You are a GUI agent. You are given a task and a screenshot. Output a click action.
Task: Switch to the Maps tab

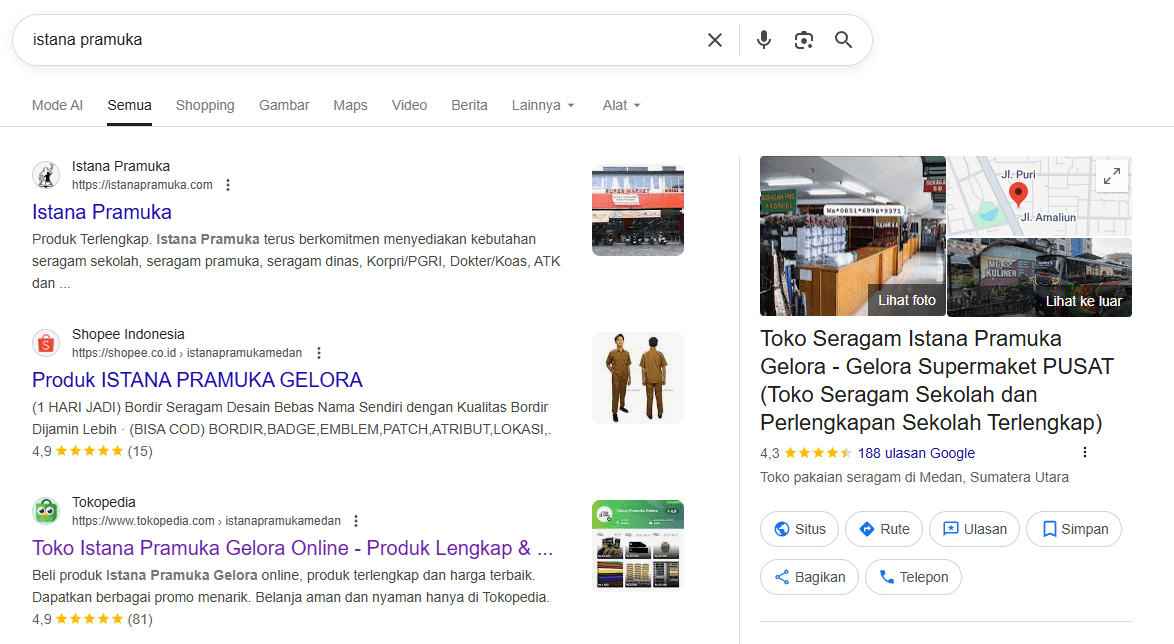coord(350,105)
